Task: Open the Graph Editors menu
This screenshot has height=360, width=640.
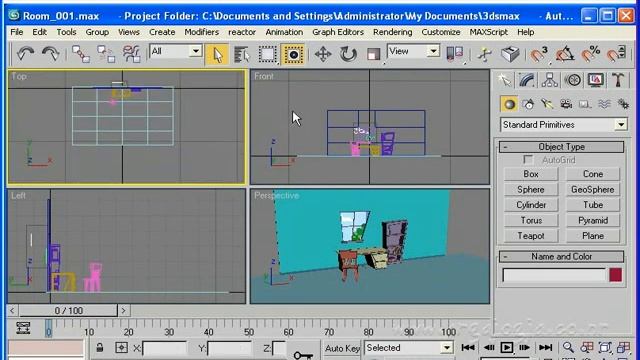Action: tap(338, 32)
